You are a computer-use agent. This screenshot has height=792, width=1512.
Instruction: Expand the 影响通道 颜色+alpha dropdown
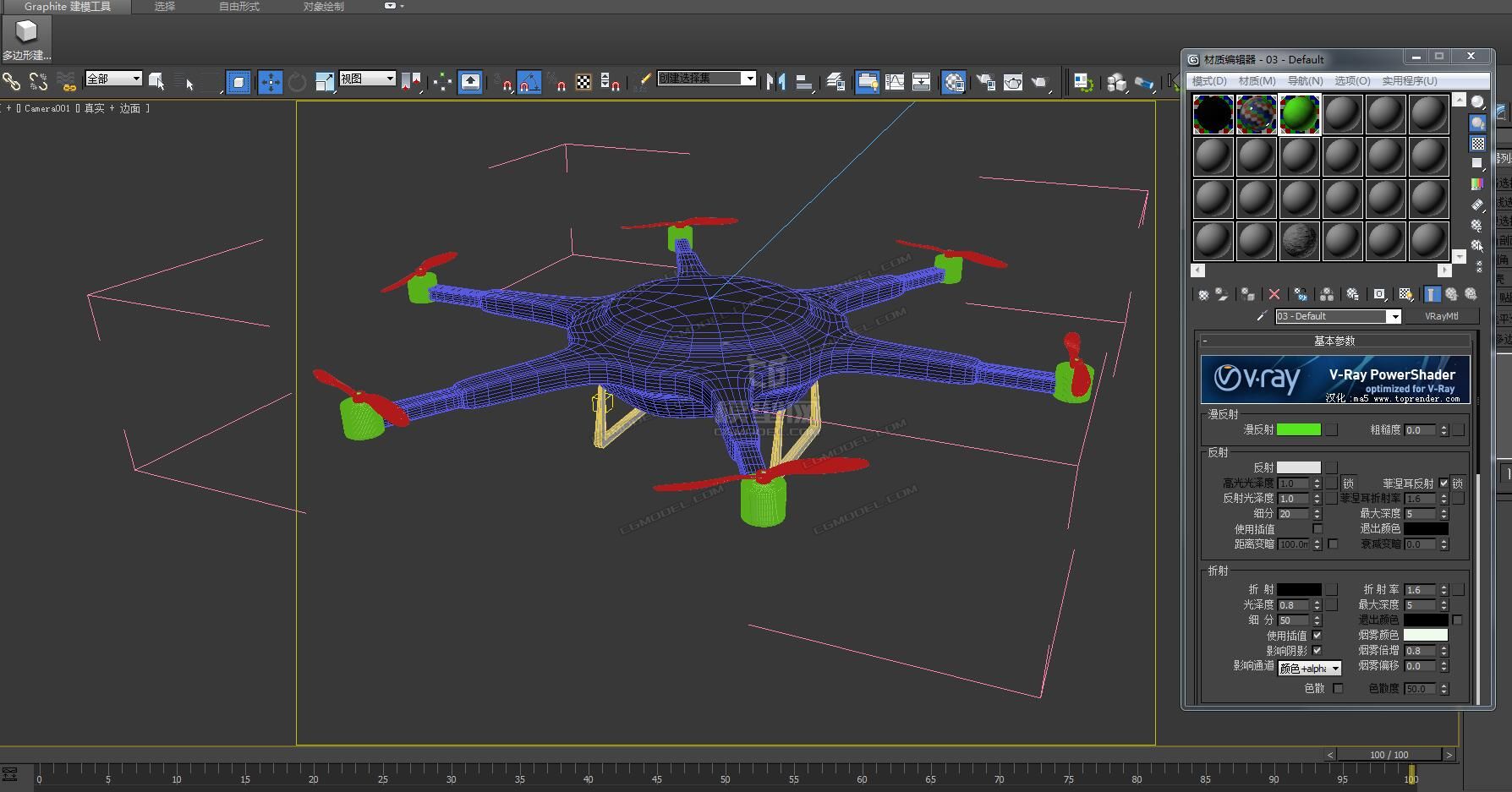[1335, 669]
